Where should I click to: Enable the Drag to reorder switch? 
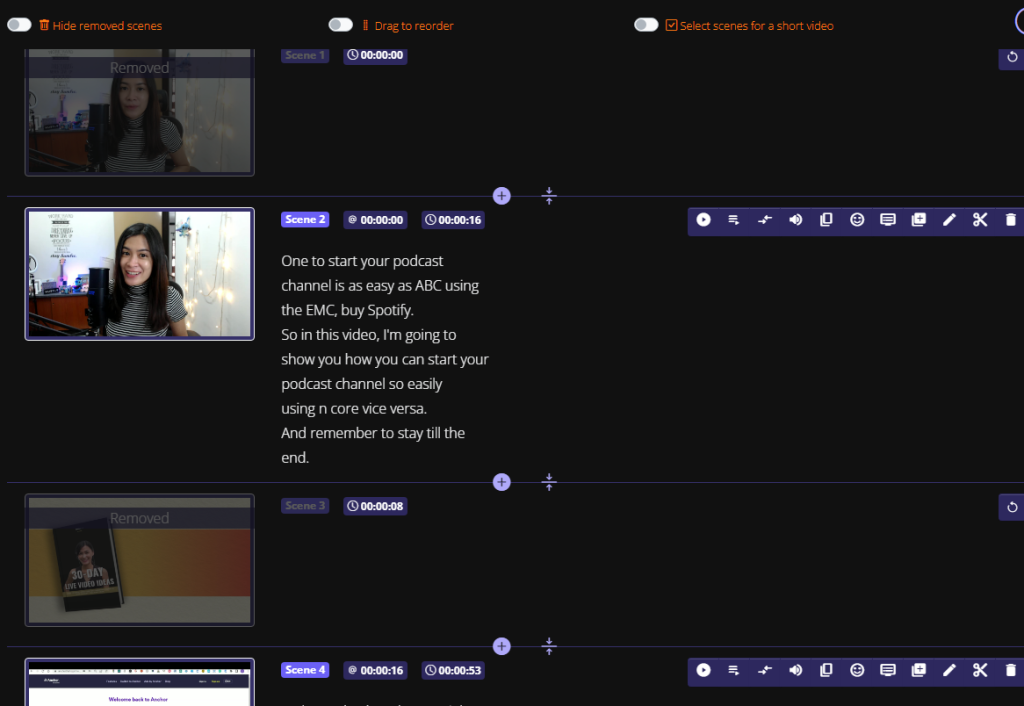[341, 25]
